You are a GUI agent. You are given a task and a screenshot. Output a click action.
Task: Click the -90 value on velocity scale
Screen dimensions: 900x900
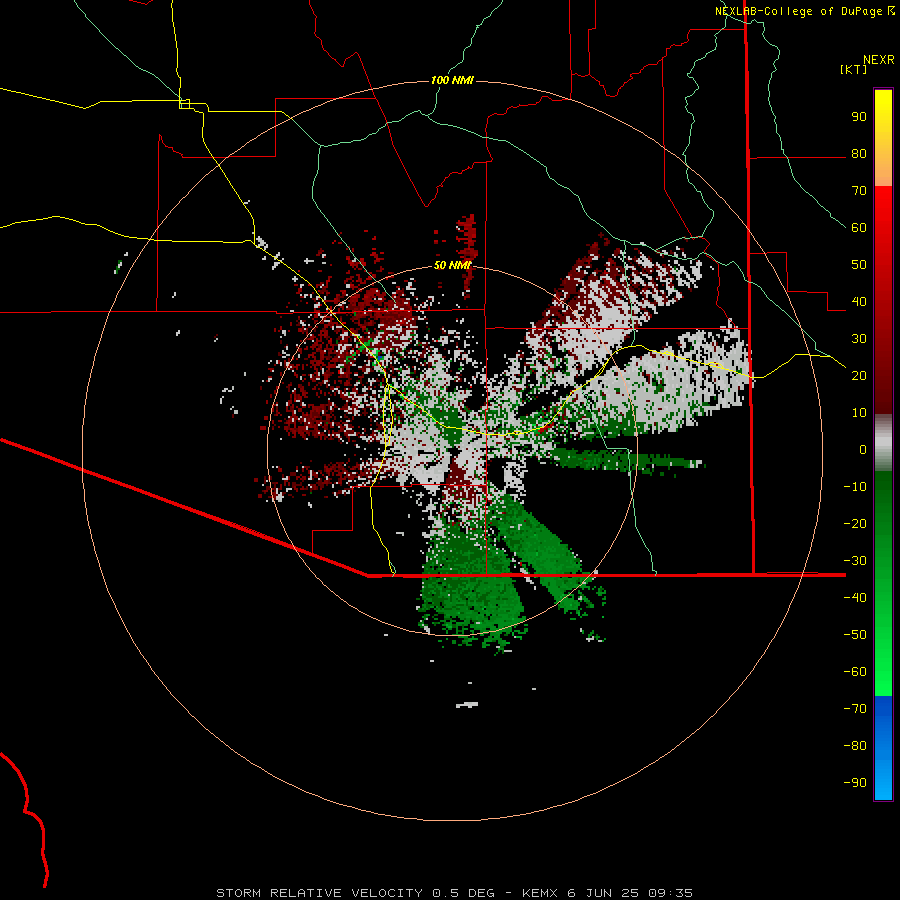(855, 783)
